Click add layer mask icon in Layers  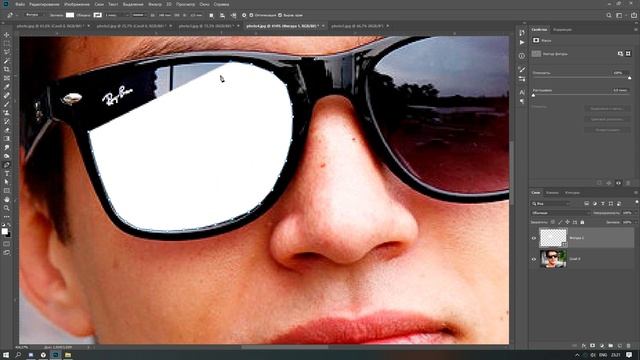coord(593,346)
